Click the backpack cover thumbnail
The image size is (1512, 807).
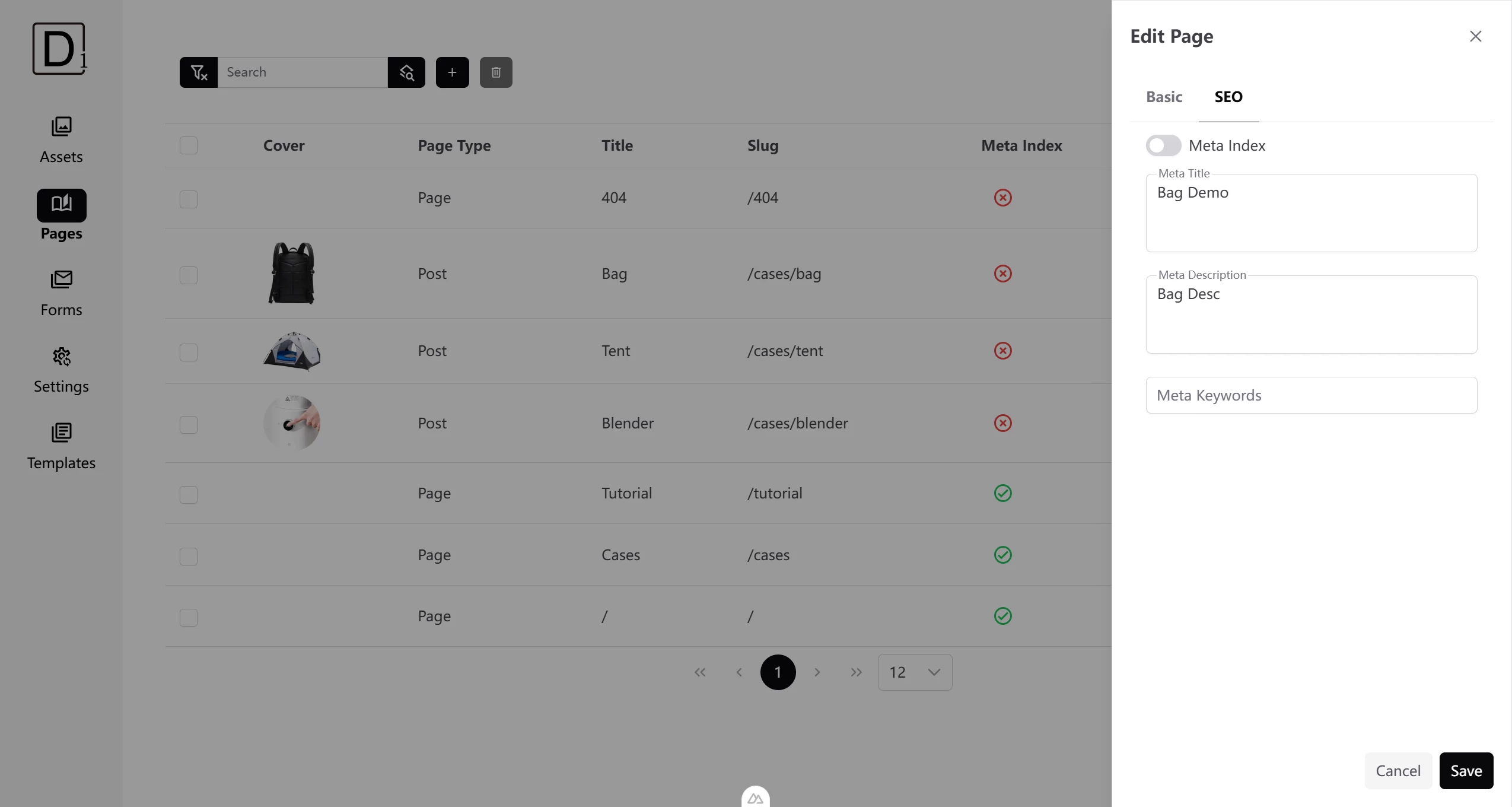(x=292, y=274)
